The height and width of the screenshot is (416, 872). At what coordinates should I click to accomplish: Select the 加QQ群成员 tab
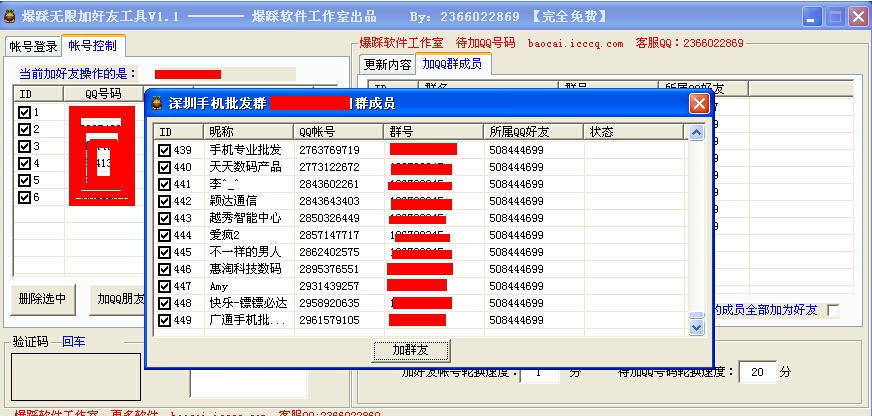[452, 63]
